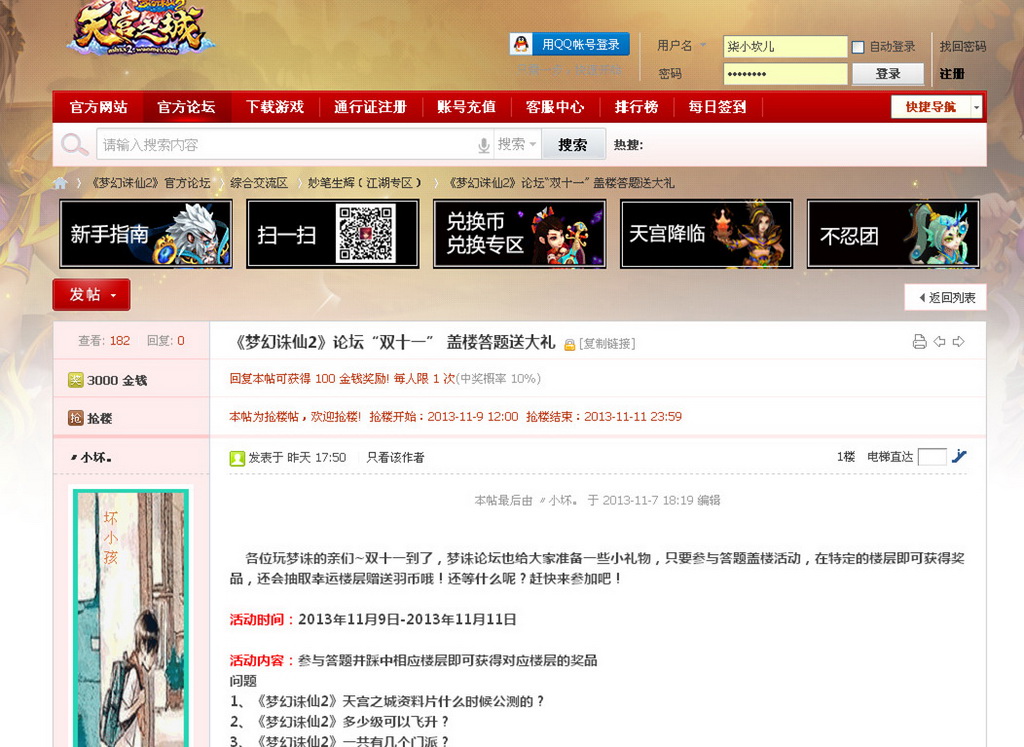Click the green poster status icon
The image size is (1024, 747).
(237, 458)
